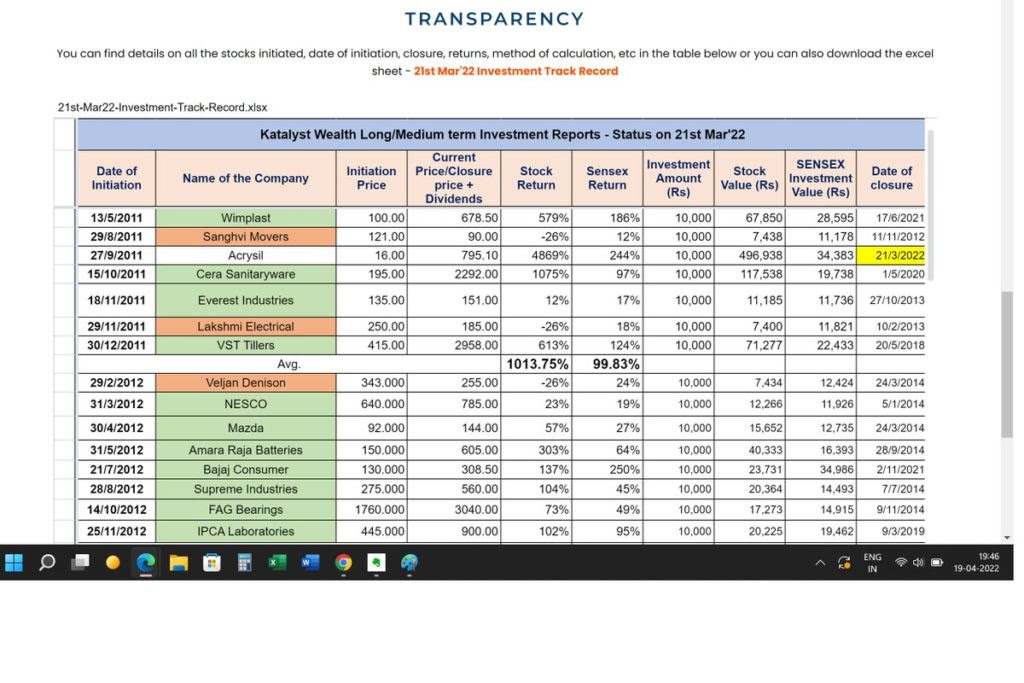Open Task View from the taskbar

tap(80, 562)
